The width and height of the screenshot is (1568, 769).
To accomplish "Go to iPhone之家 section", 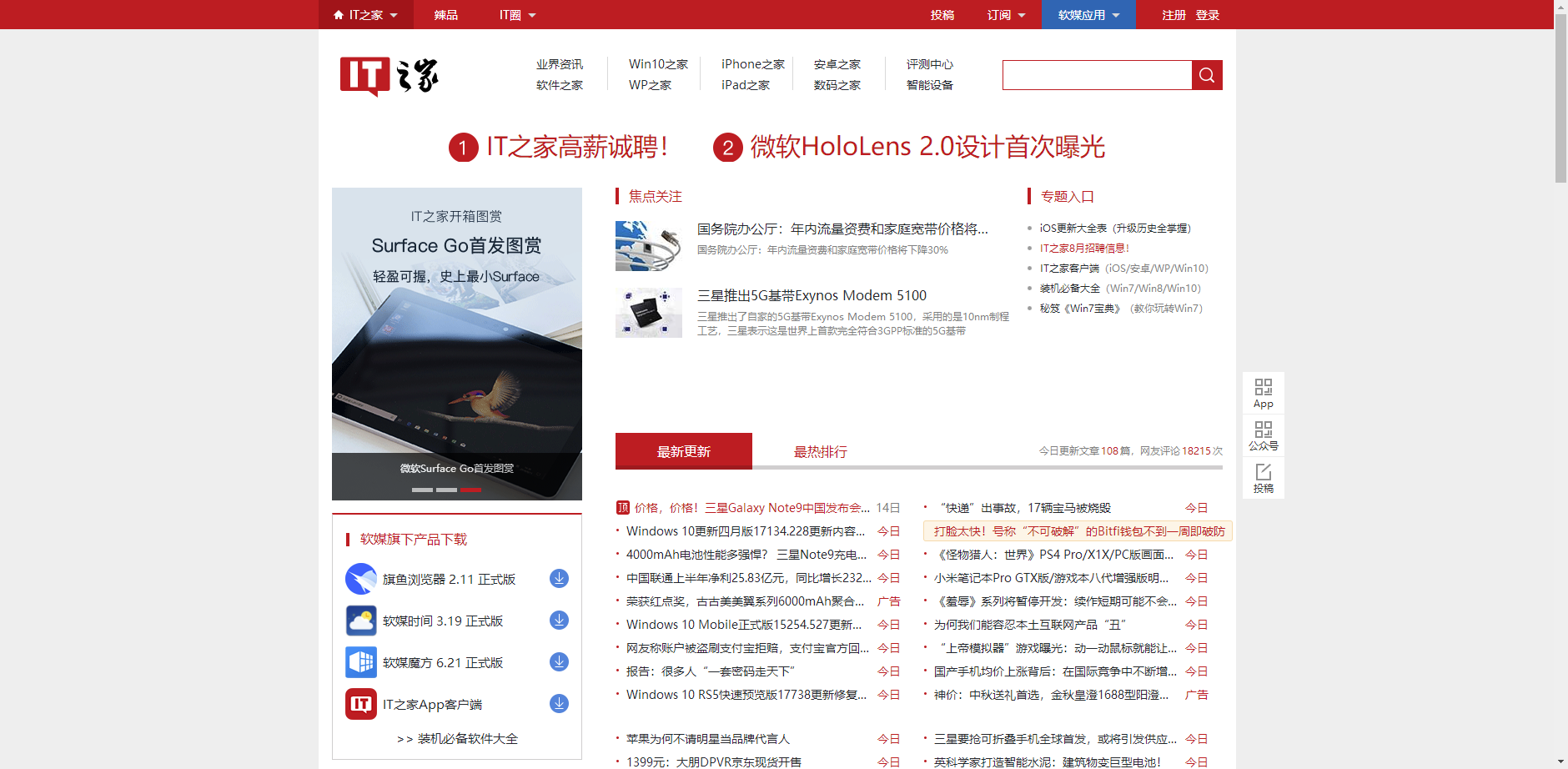I will pyautogui.click(x=753, y=64).
